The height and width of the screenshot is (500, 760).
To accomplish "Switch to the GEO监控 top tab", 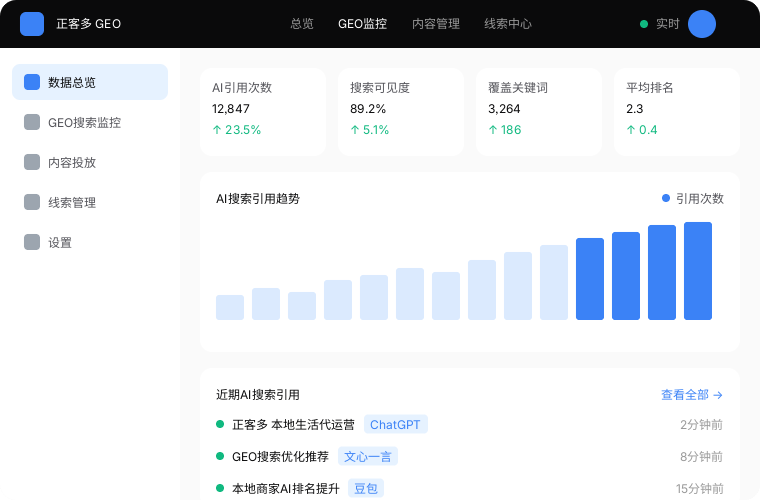I will 363,24.
